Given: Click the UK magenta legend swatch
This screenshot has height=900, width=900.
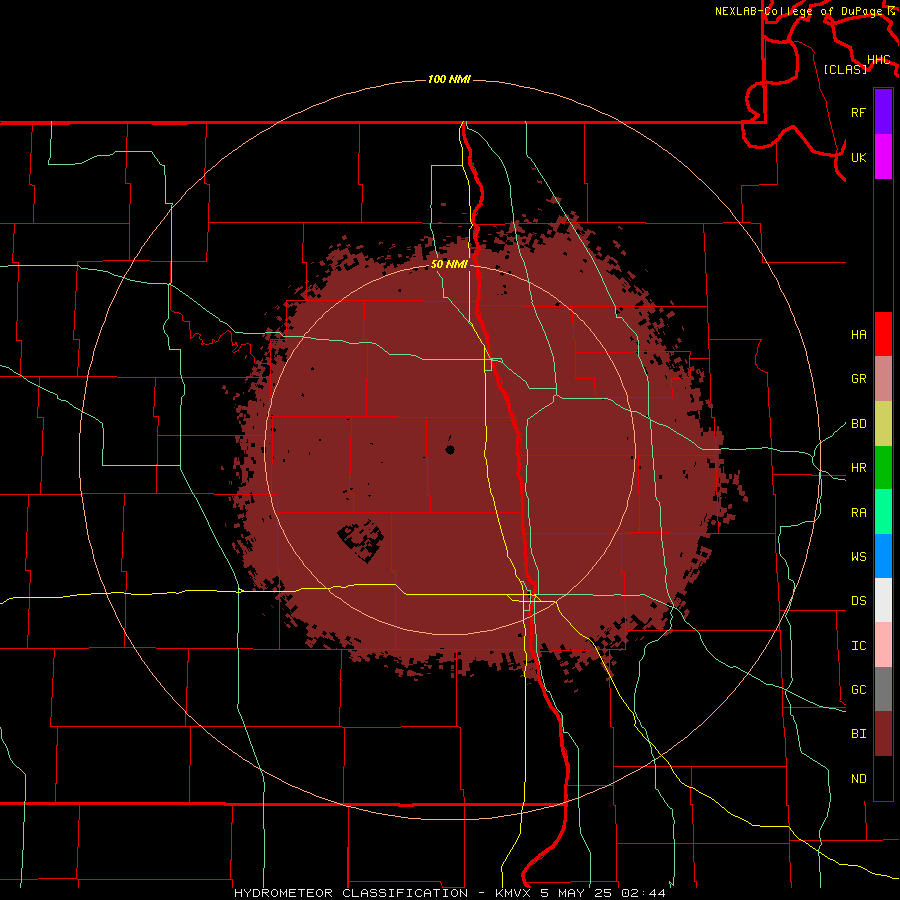Looking at the screenshot, I should (883, 157).
